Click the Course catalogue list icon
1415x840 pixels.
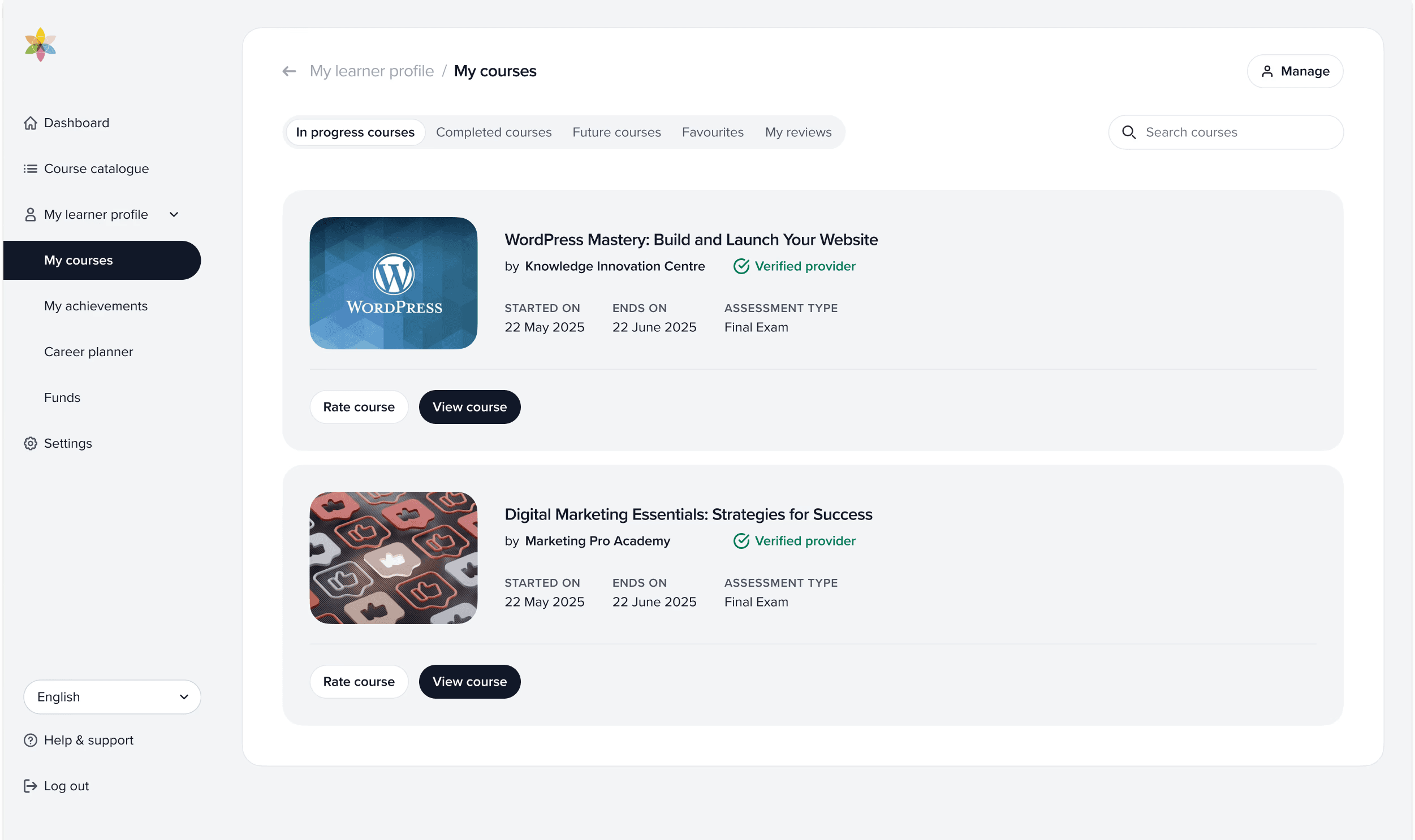[31, 168]
